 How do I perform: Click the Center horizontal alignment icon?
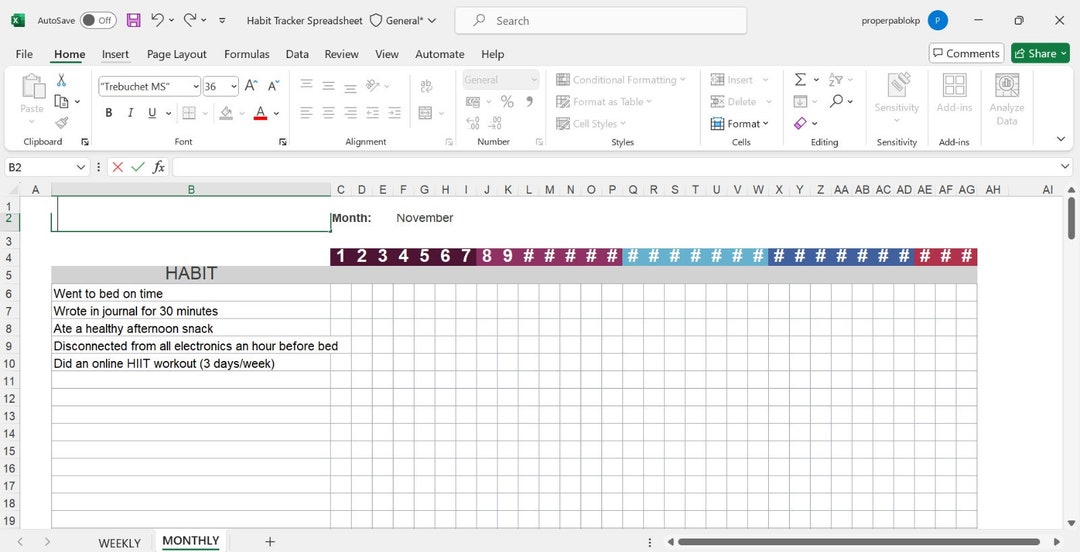[329, 112]
